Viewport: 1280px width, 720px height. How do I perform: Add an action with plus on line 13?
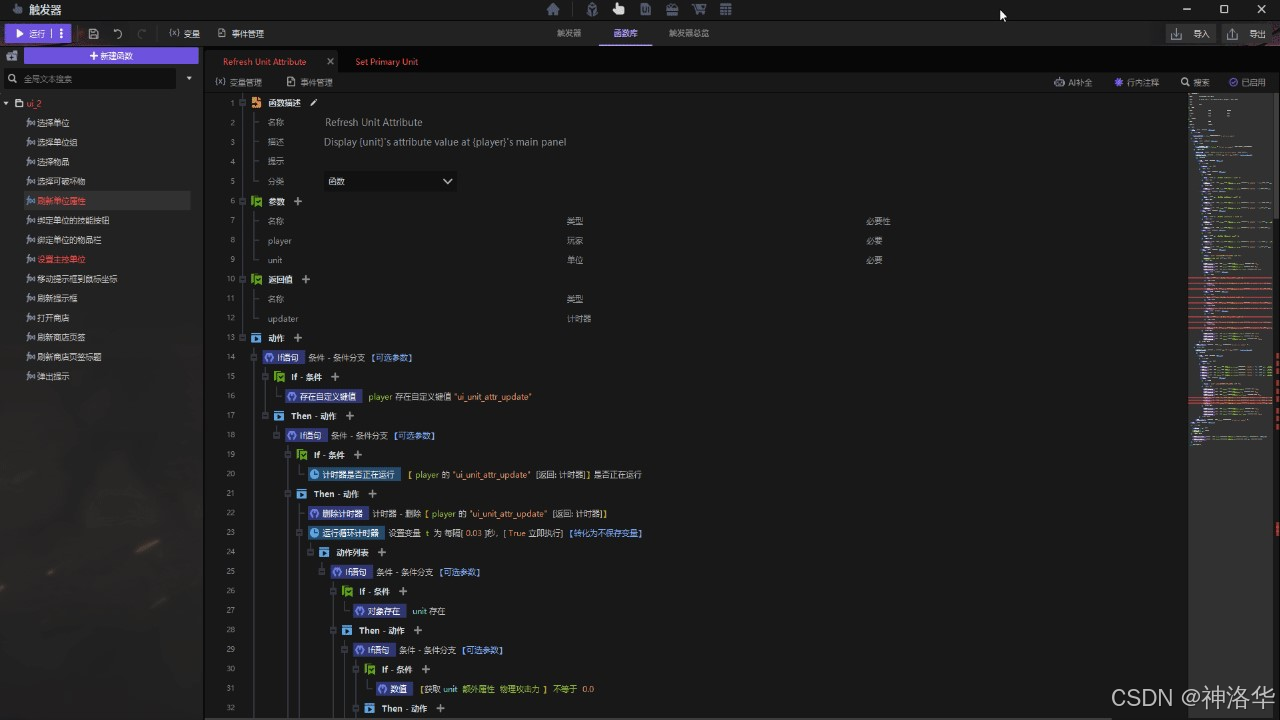(297, 338)
